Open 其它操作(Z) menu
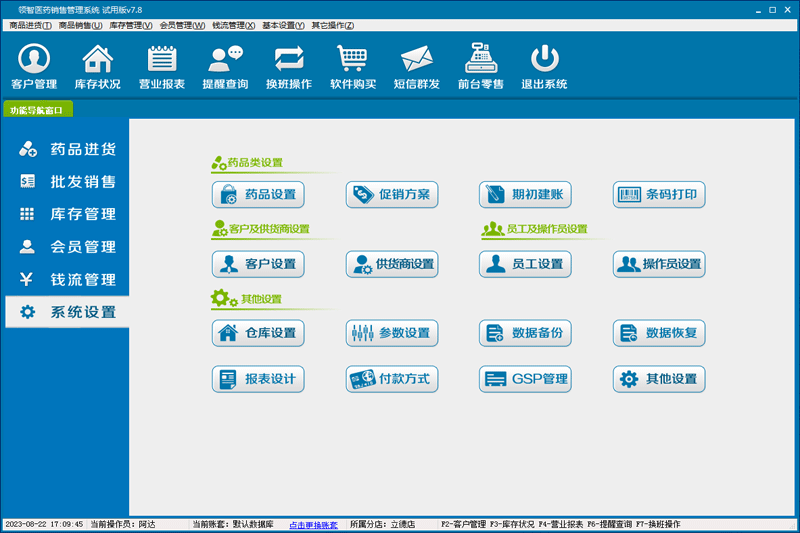 coord(333,26)
